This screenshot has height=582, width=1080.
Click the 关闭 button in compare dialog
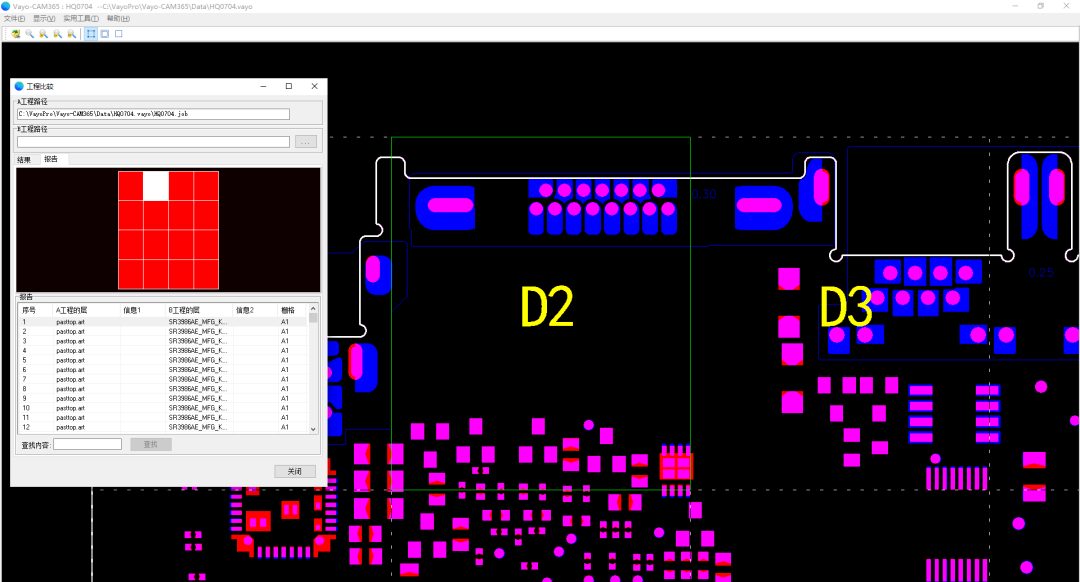[294, 471]
